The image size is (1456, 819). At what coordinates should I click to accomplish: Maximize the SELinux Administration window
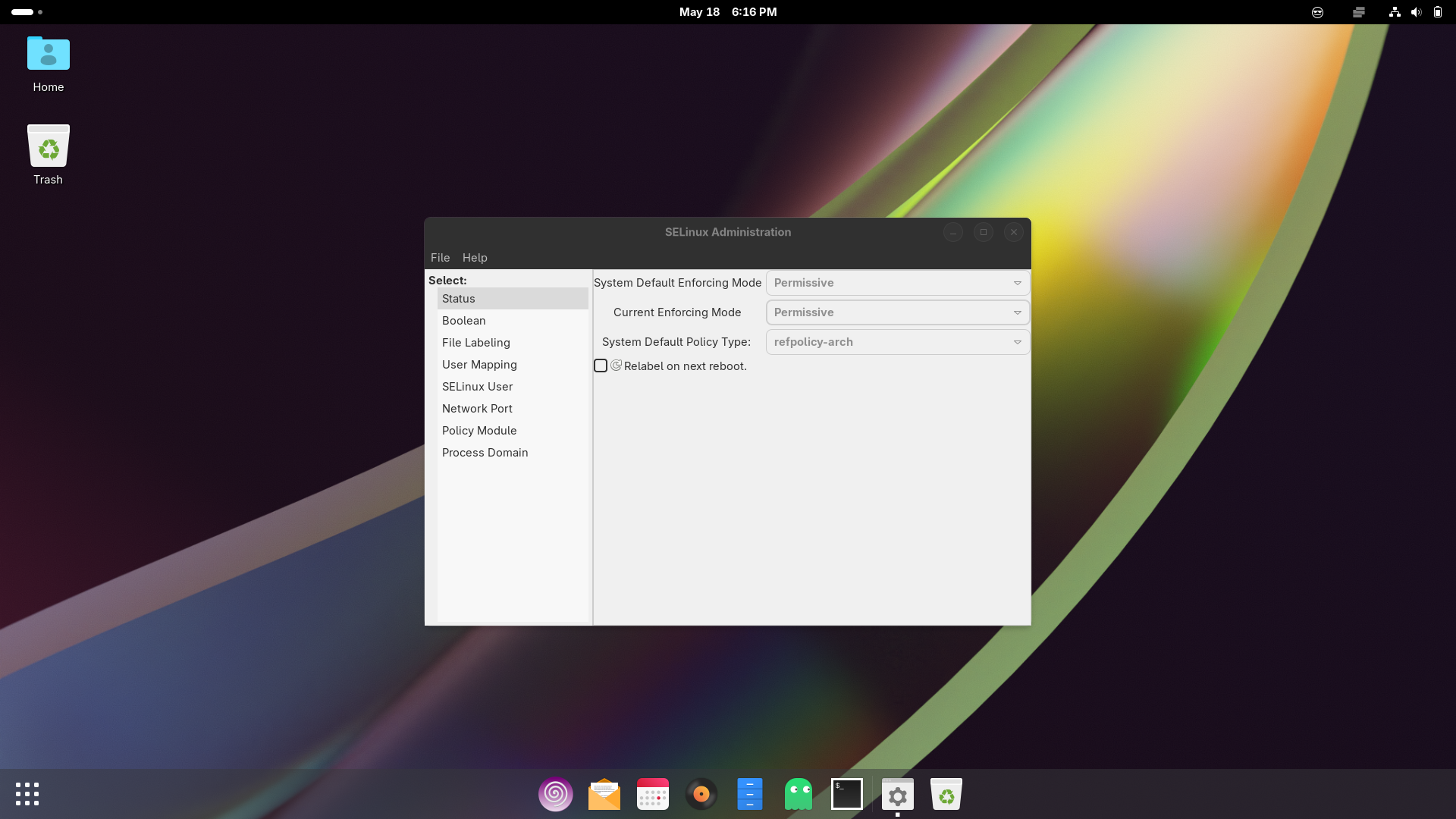point(984,232)
